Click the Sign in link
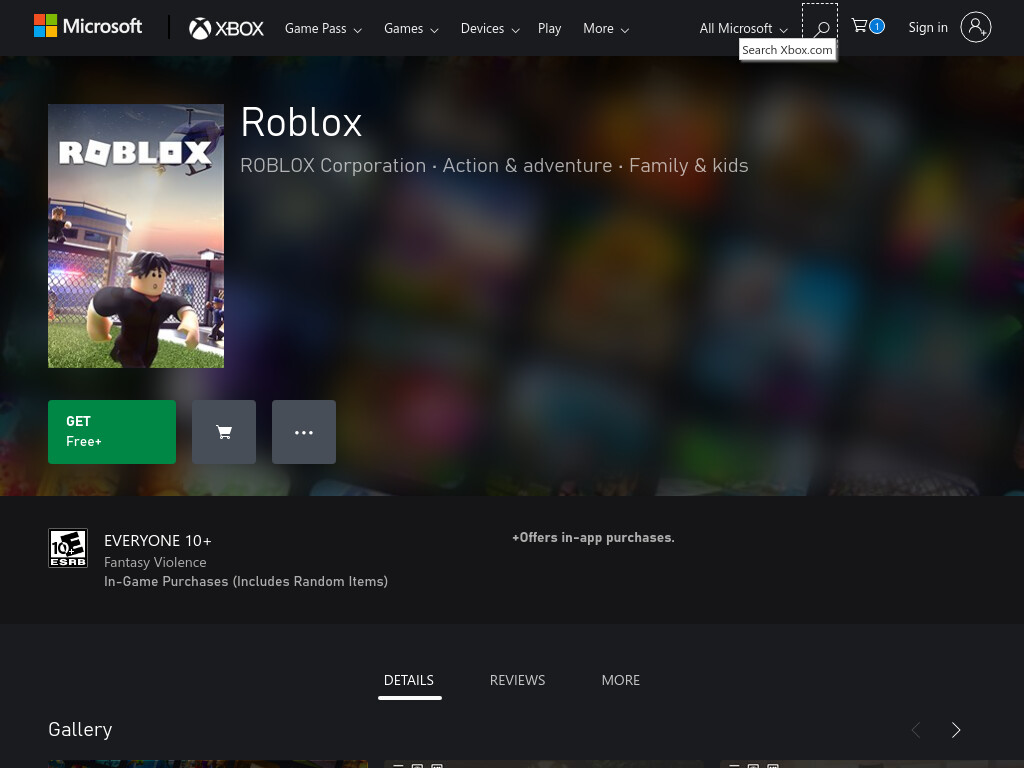The width and height of the screenshot is (1024, 768). click(928, 27)
